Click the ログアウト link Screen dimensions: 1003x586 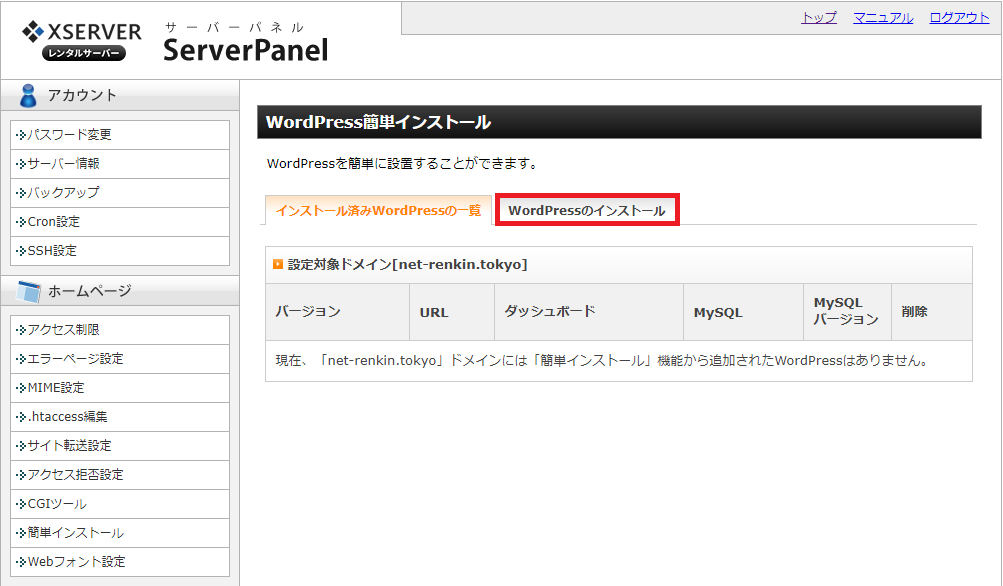click(x=959, y=18)
